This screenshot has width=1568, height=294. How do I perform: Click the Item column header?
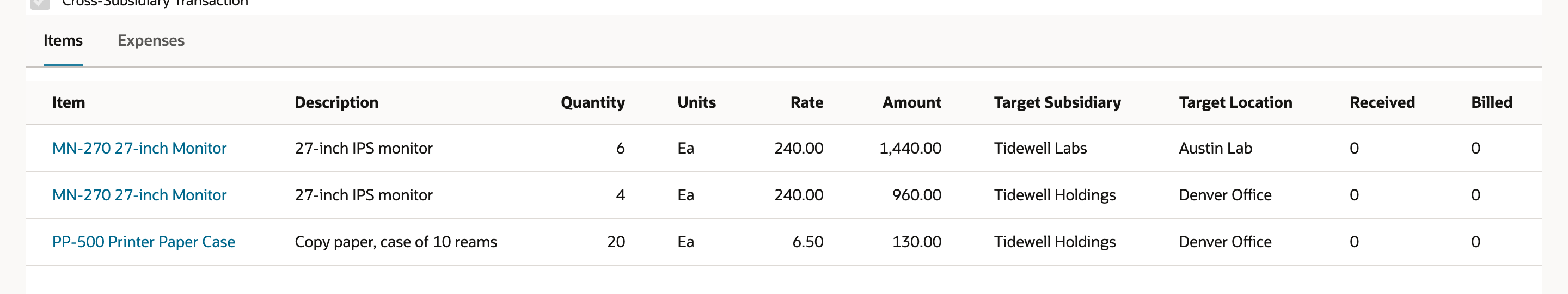coord(69,102)
